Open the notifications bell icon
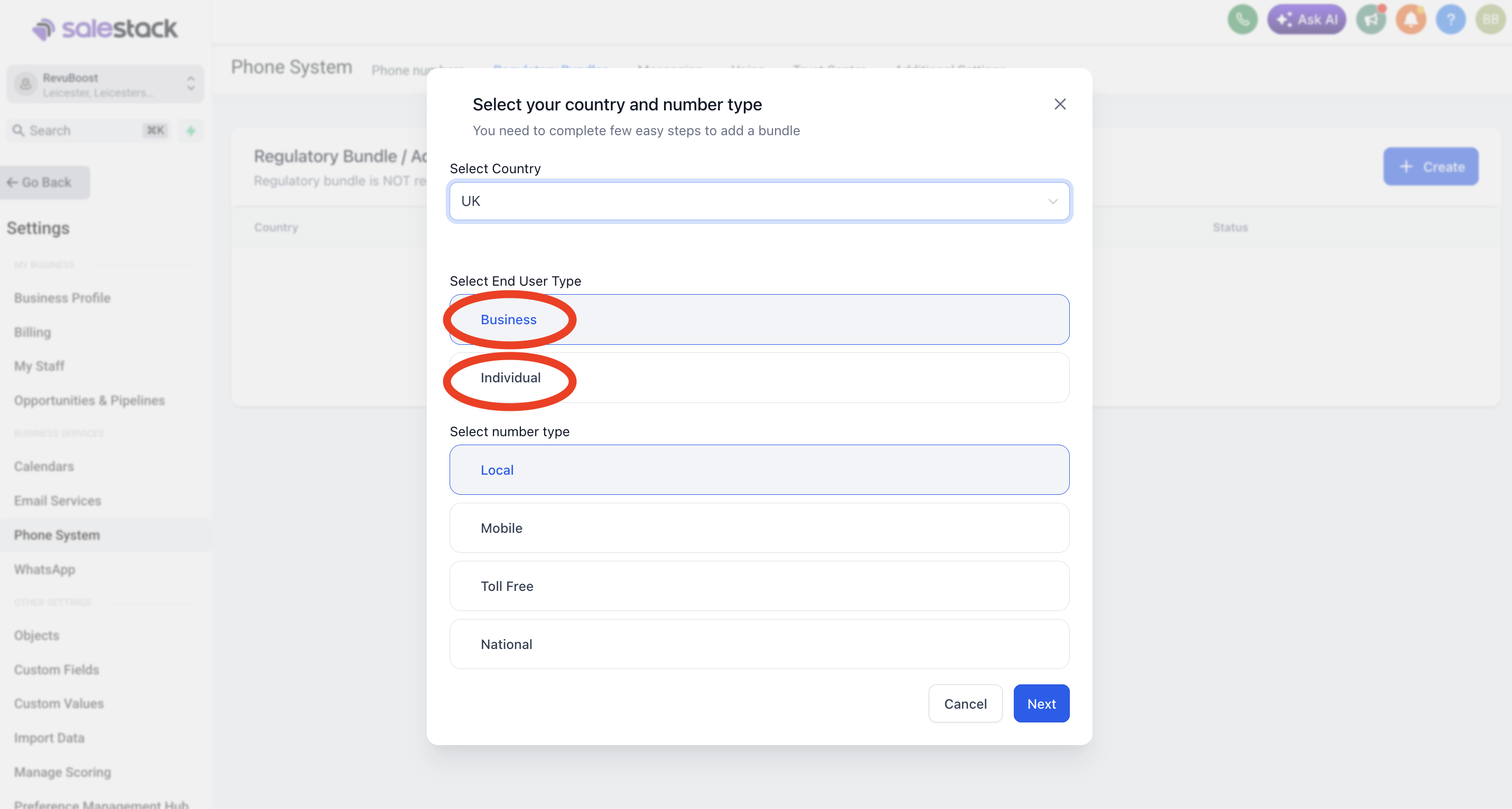This screenshot has height=809, width=1512. [x=1411, y=20]
